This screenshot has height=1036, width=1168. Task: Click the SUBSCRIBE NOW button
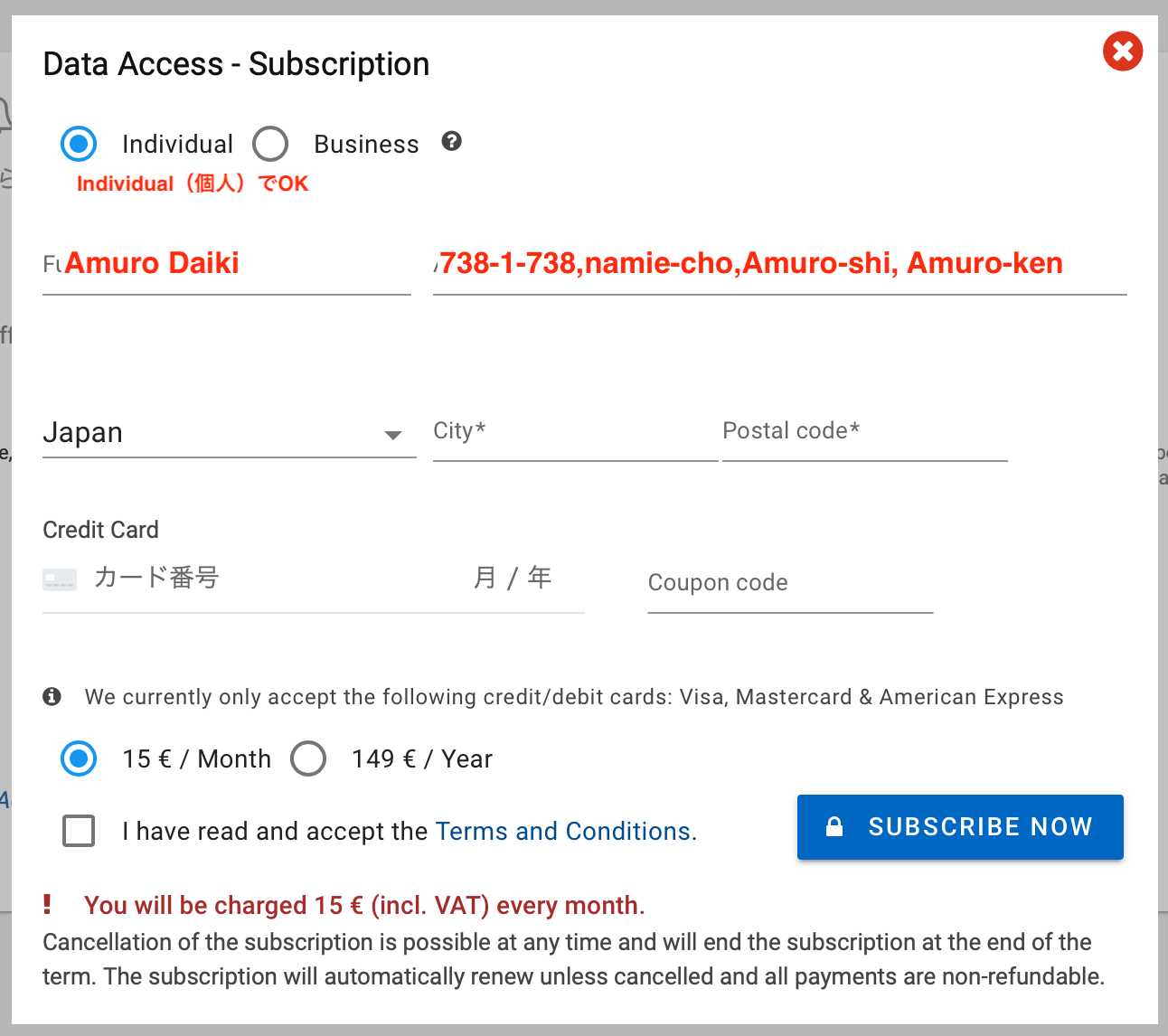pos(960,827)
